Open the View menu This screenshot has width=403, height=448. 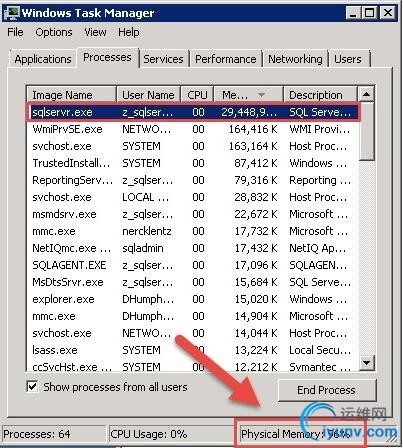(x=95, y=32)
